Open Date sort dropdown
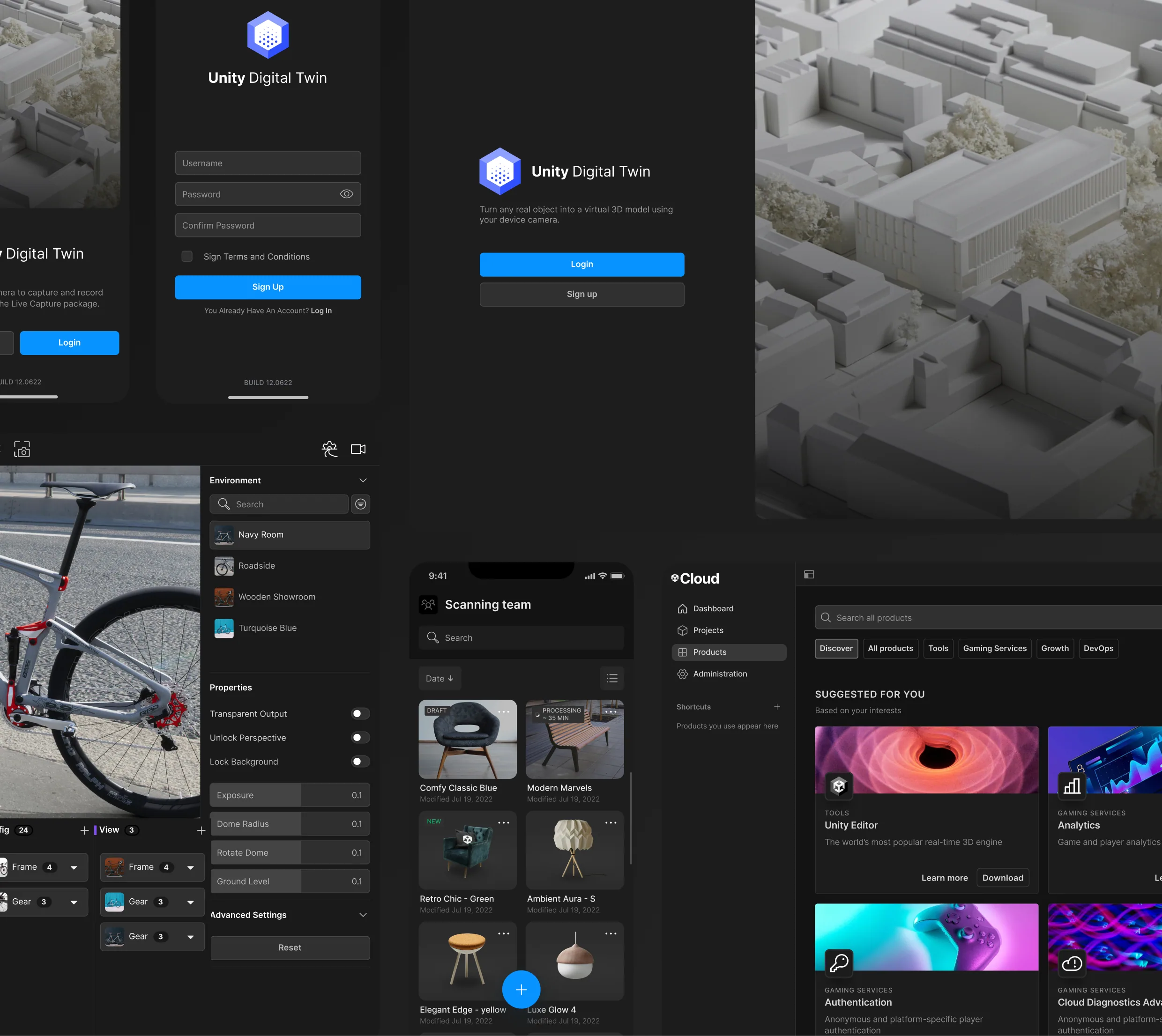This screenshot has height=1036, width=1162. pos(439,678)
